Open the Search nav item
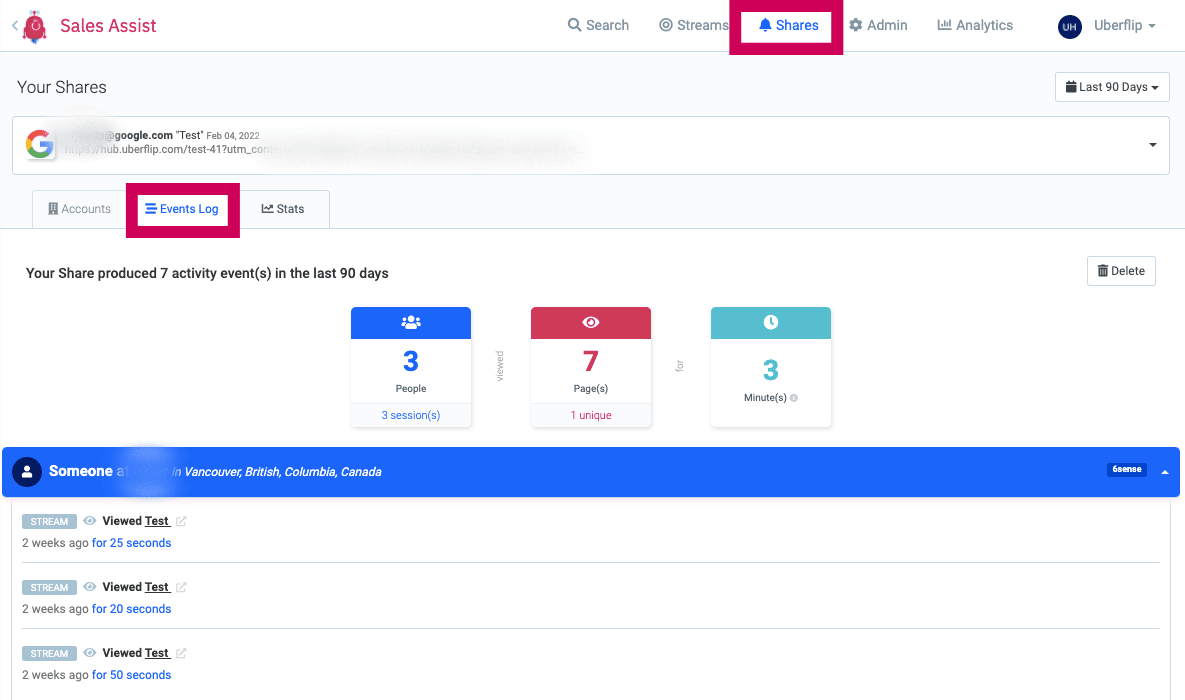Image resolution: width=1185 pixels, height=700 pixels. click(598, 25)
